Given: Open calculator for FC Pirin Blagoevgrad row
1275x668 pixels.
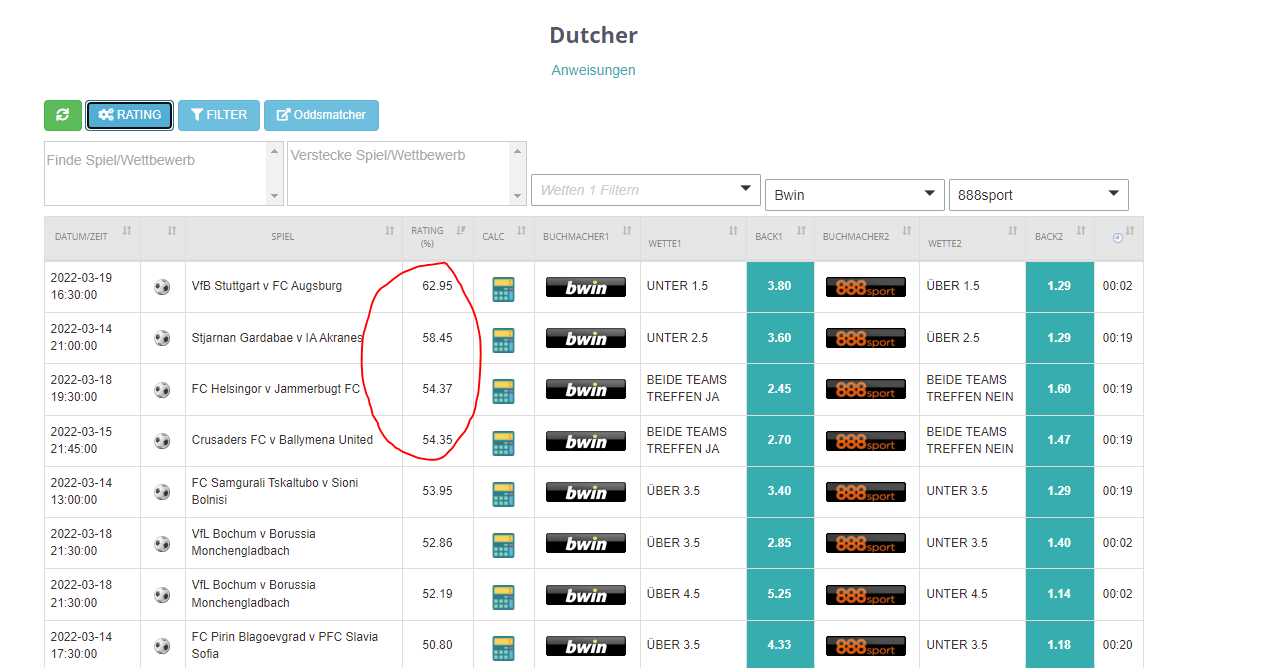Looking at the screenshot, I should point(503,648).
